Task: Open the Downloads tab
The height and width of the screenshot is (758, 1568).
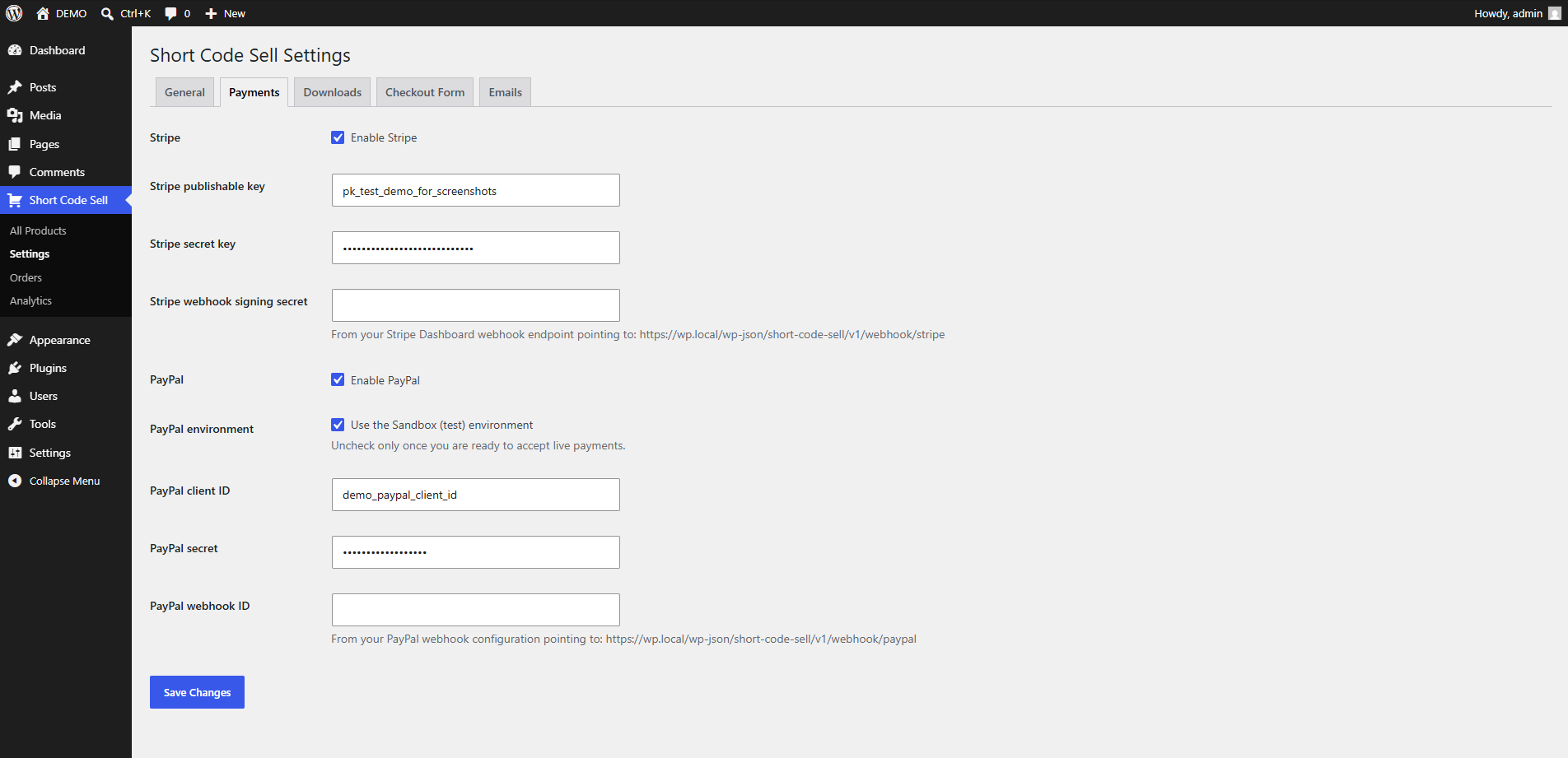Action: (332, 92)
